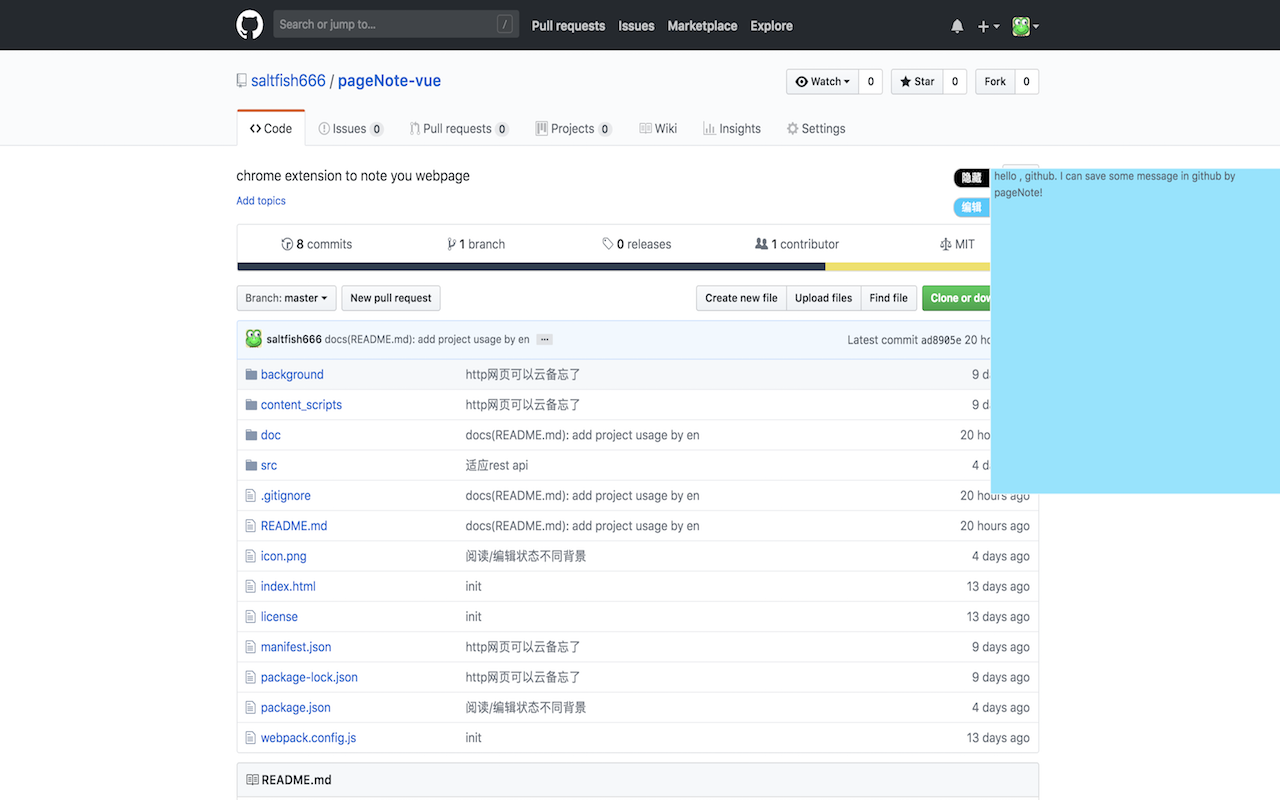Open the notifications bell
The width and height of the screenshot is (1280, 800).
[x=957, y=26]
